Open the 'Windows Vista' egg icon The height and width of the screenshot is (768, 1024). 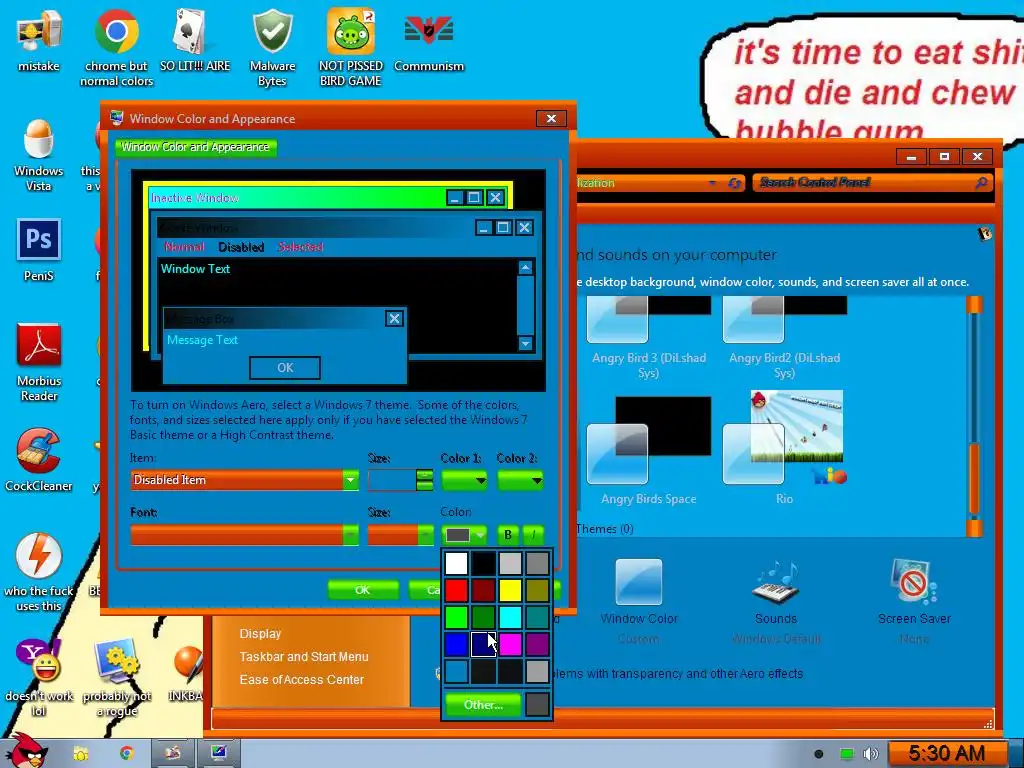pyautogui.click(x=39, y=155)
